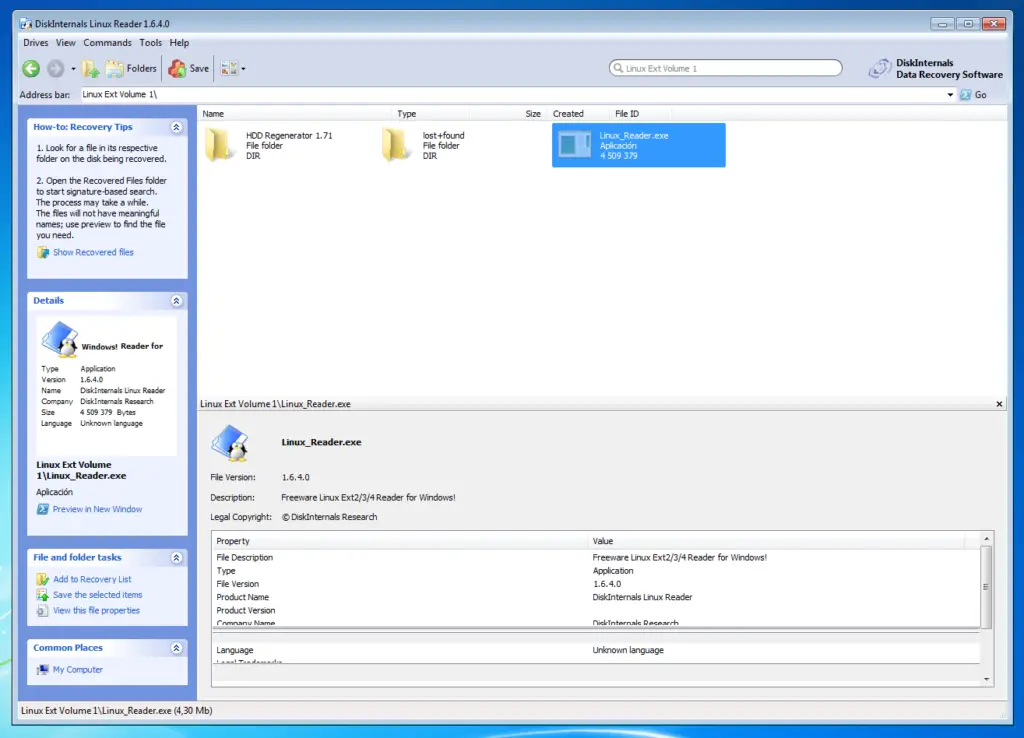
Task: Collapse the How-to: Recovery Tips panel
Action: point(176,127)
